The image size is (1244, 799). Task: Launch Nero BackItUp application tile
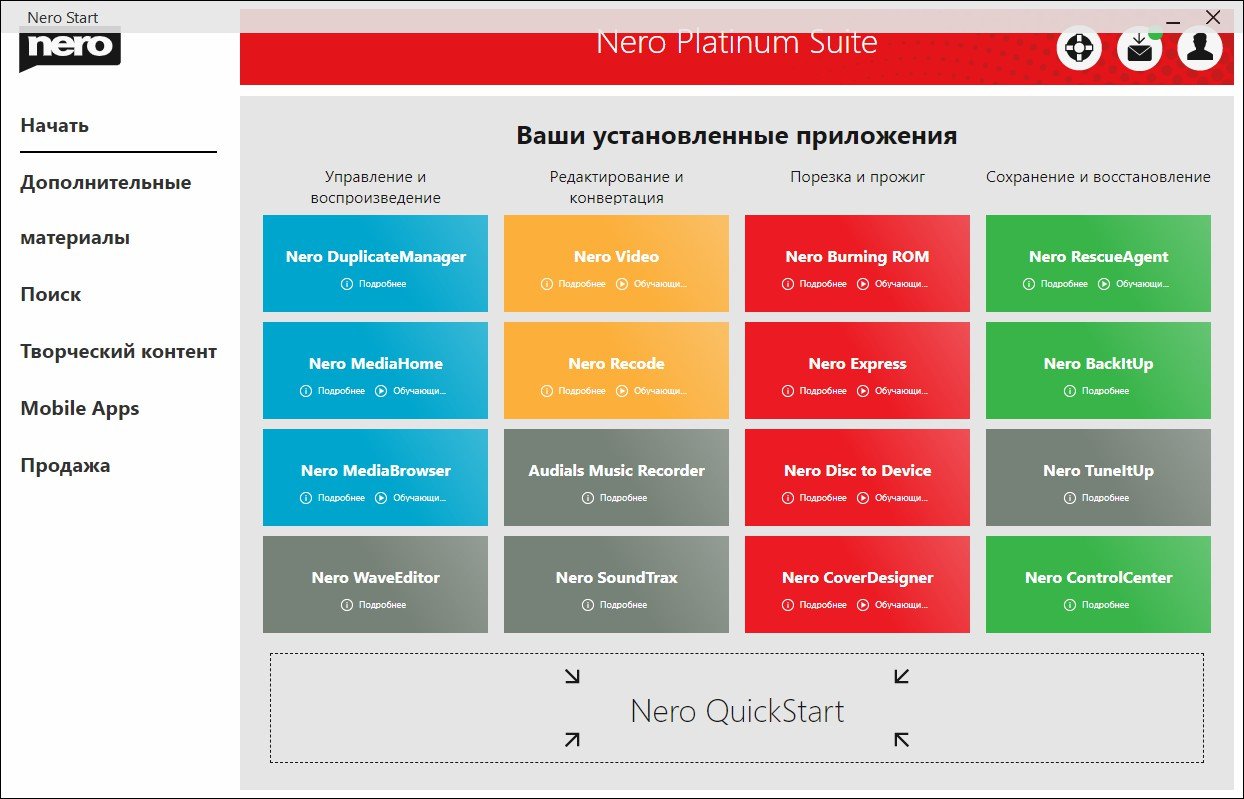coord(1098,363)
